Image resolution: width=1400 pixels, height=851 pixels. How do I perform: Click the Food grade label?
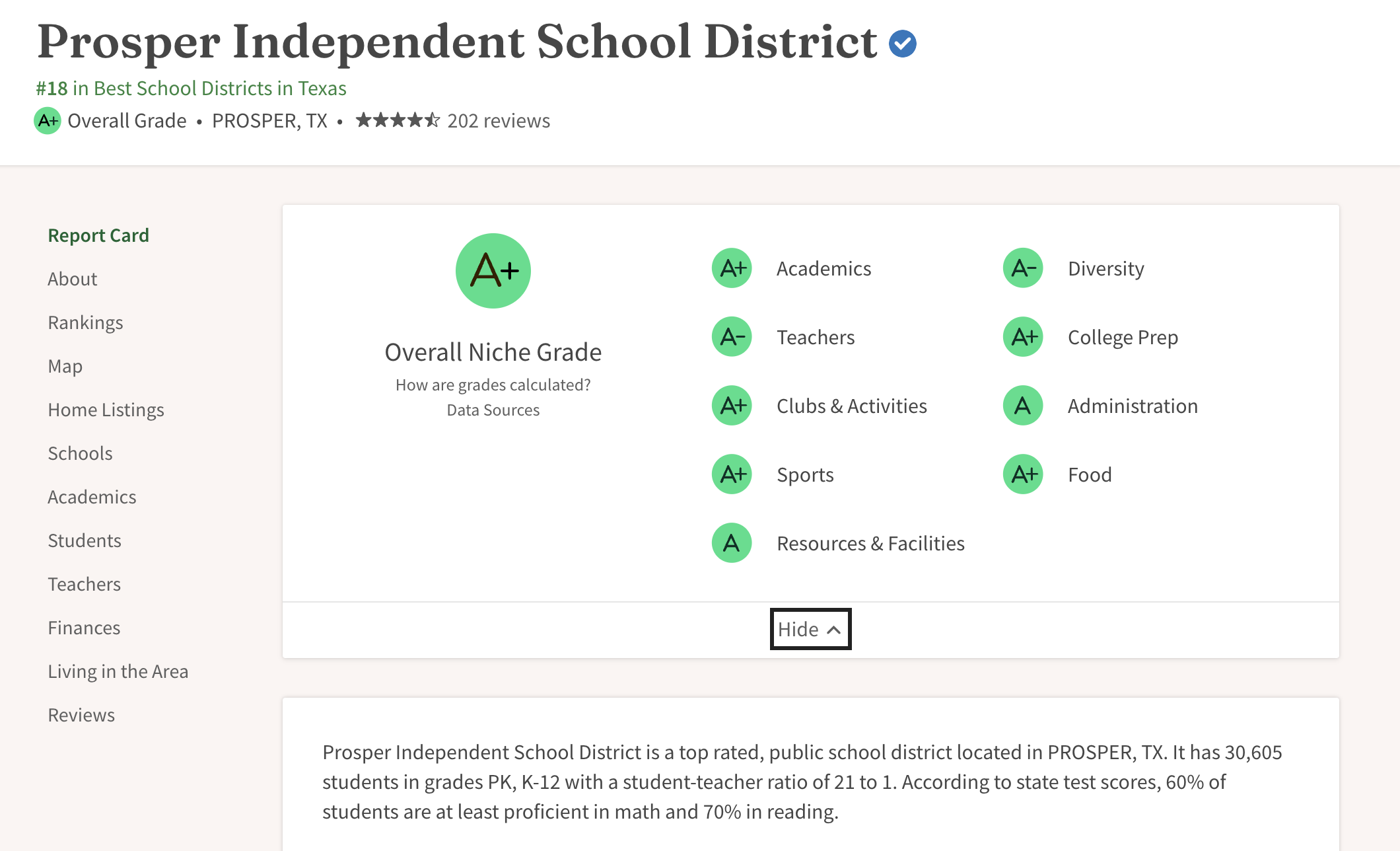coord(1090,474)
